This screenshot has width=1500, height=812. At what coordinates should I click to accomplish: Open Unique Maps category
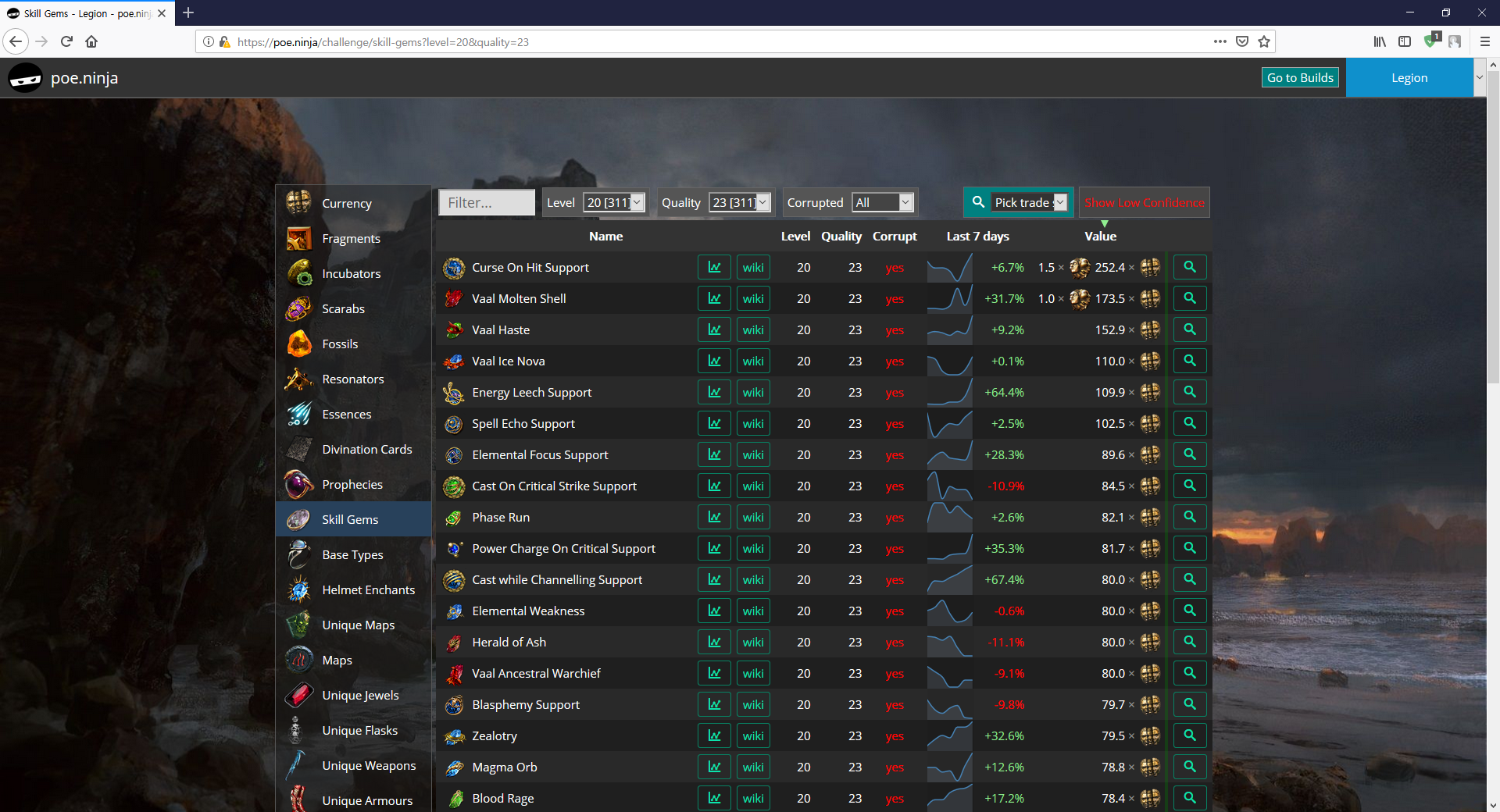[353, 625]
